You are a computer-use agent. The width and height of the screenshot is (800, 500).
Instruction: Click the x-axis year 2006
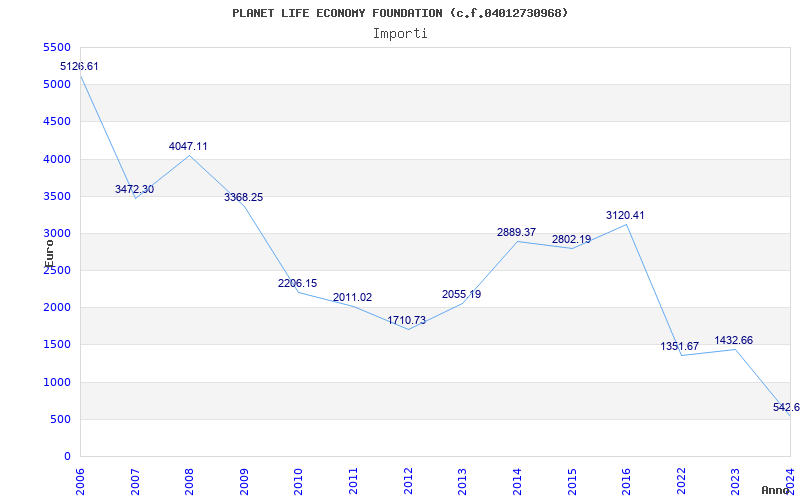tap(81, 482)
